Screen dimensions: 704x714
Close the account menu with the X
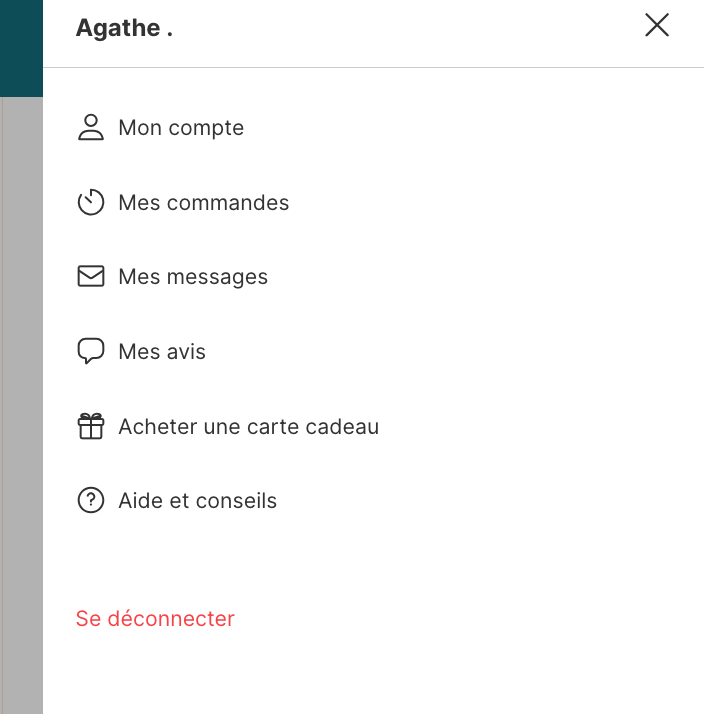657,26
